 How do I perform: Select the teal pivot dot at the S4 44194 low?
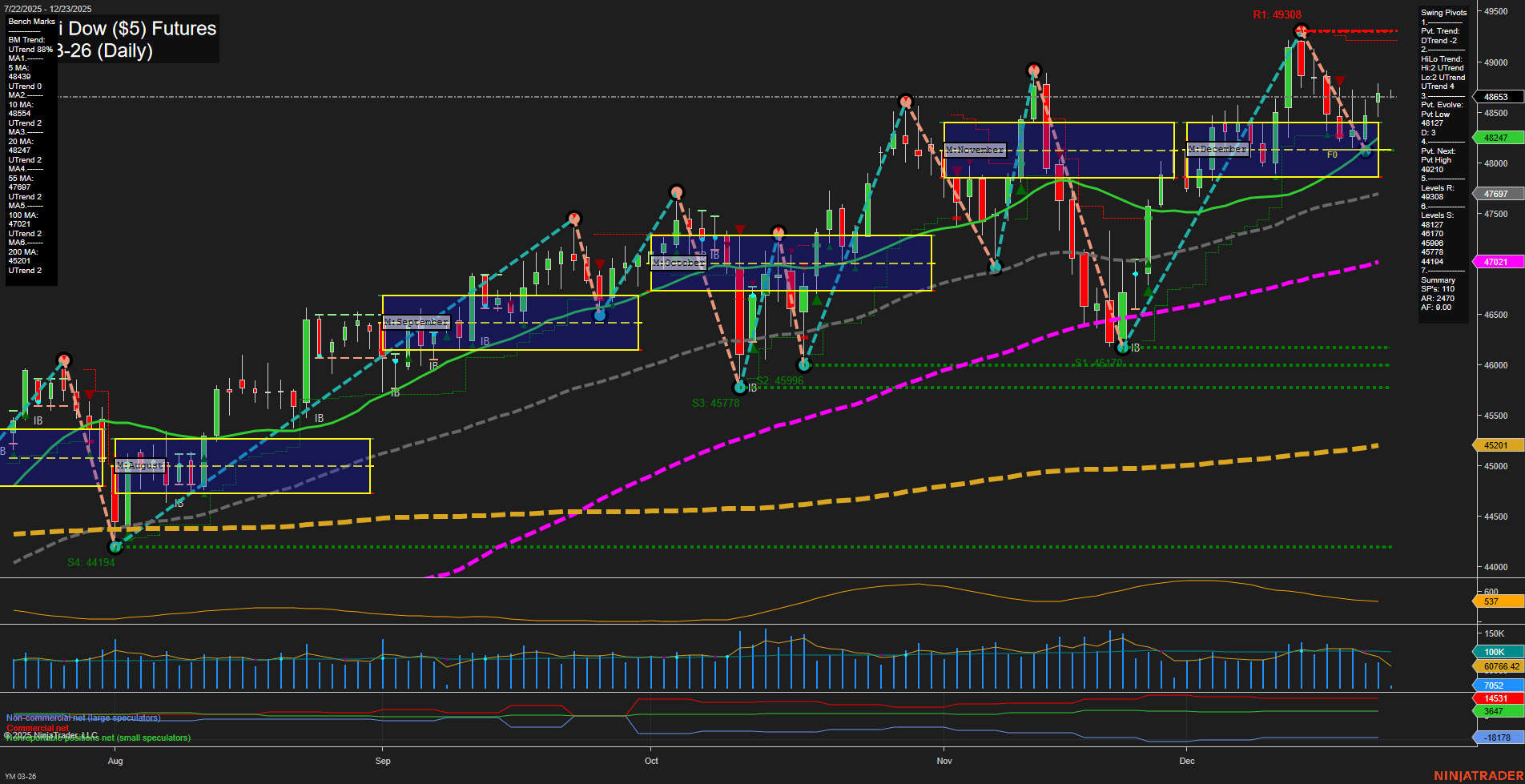tap(115, 546)
